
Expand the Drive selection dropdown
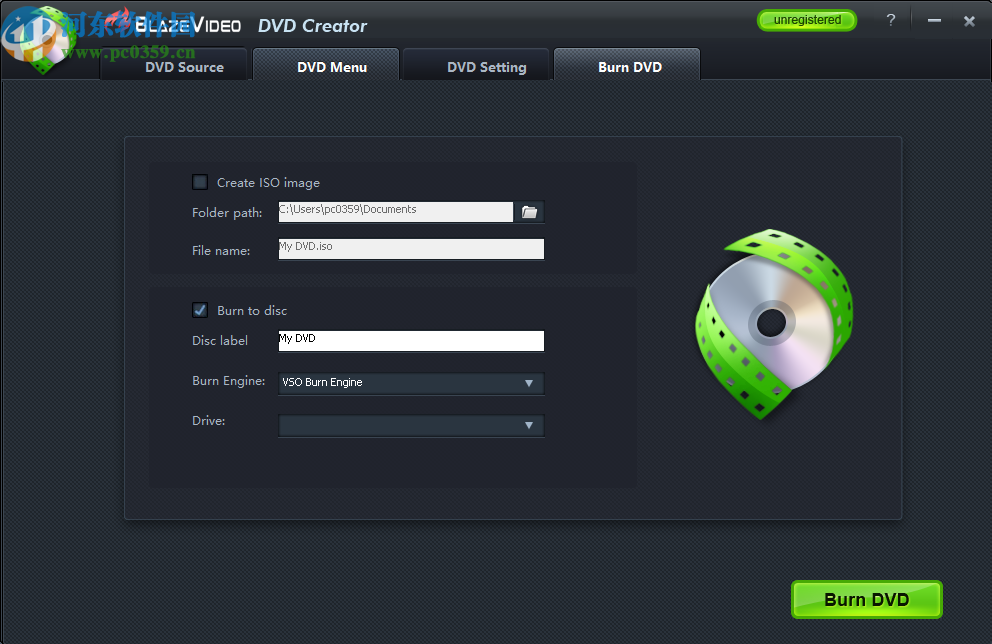(528, 425)
